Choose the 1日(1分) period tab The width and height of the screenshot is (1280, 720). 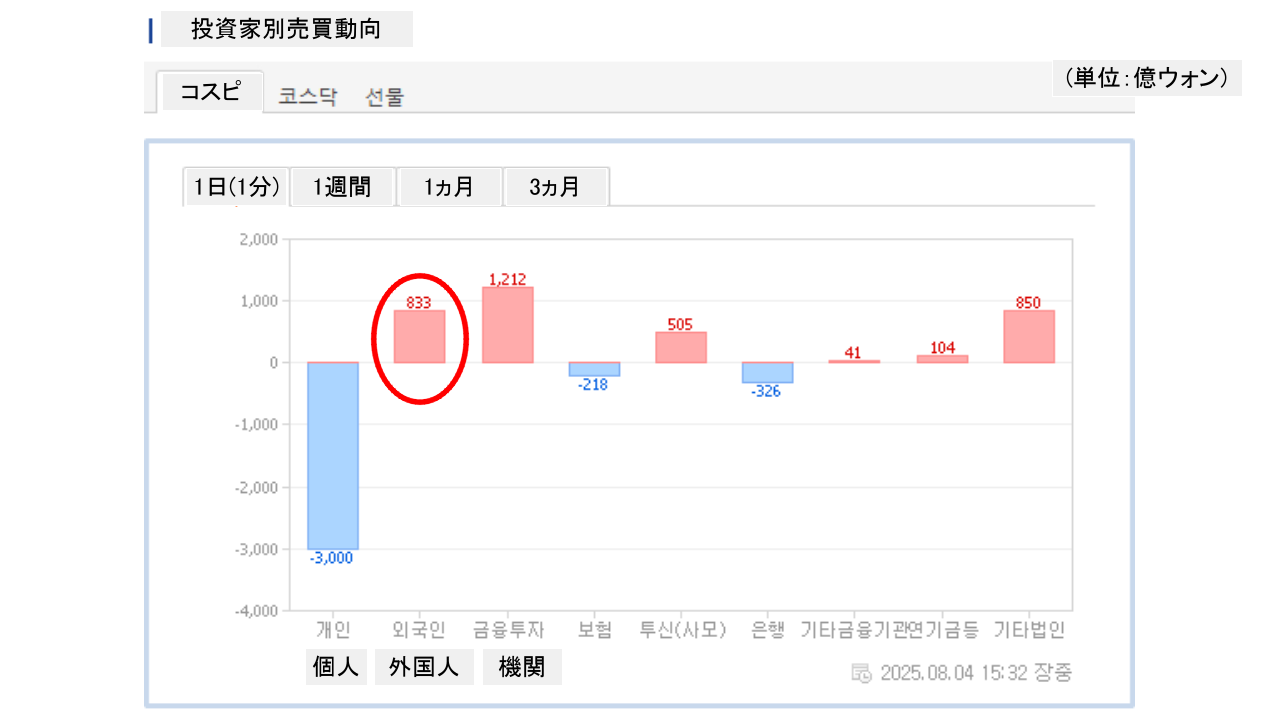236,187
